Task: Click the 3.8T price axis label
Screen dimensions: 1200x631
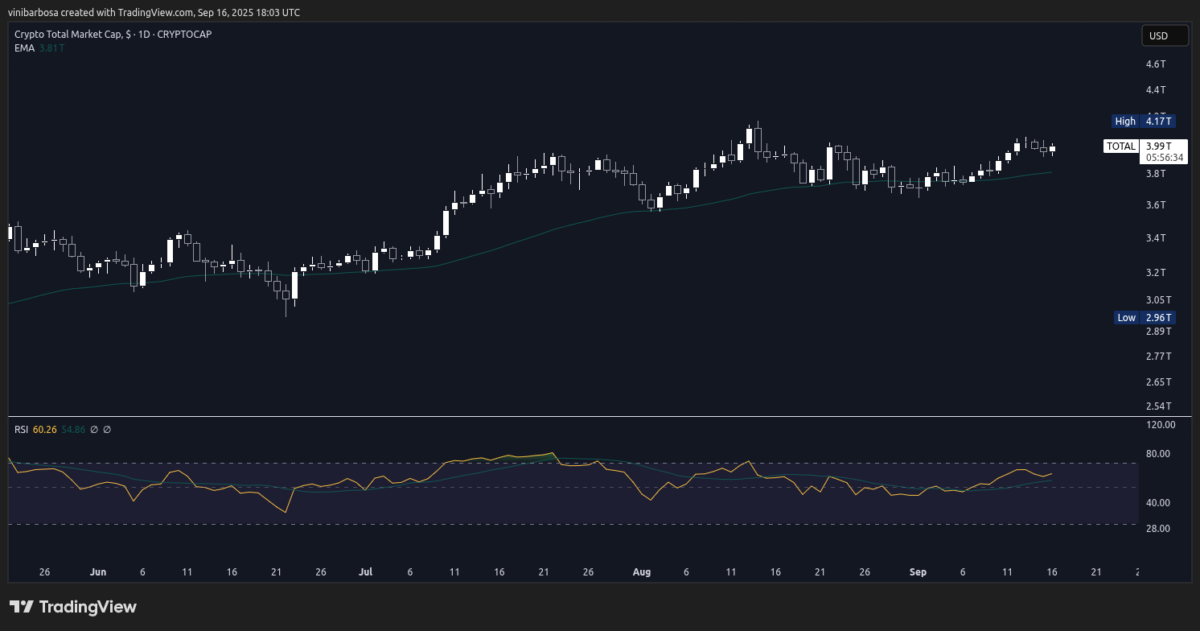Action: [x=1155, y=174]
